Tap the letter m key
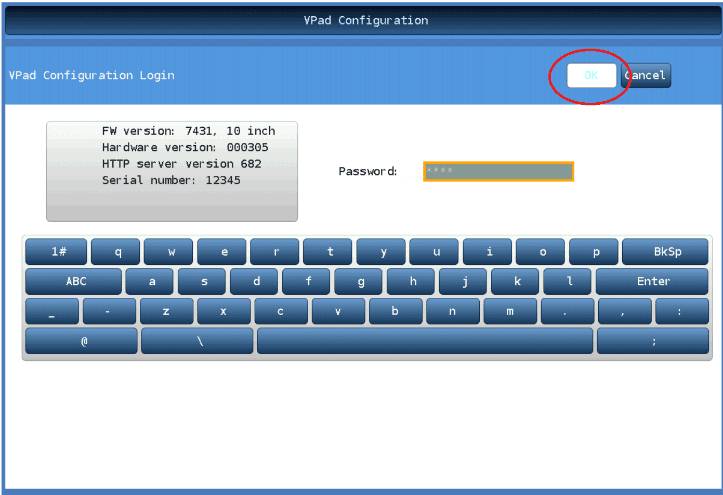The height and width of the screenshot is (495, 723). tap(509, 312)
